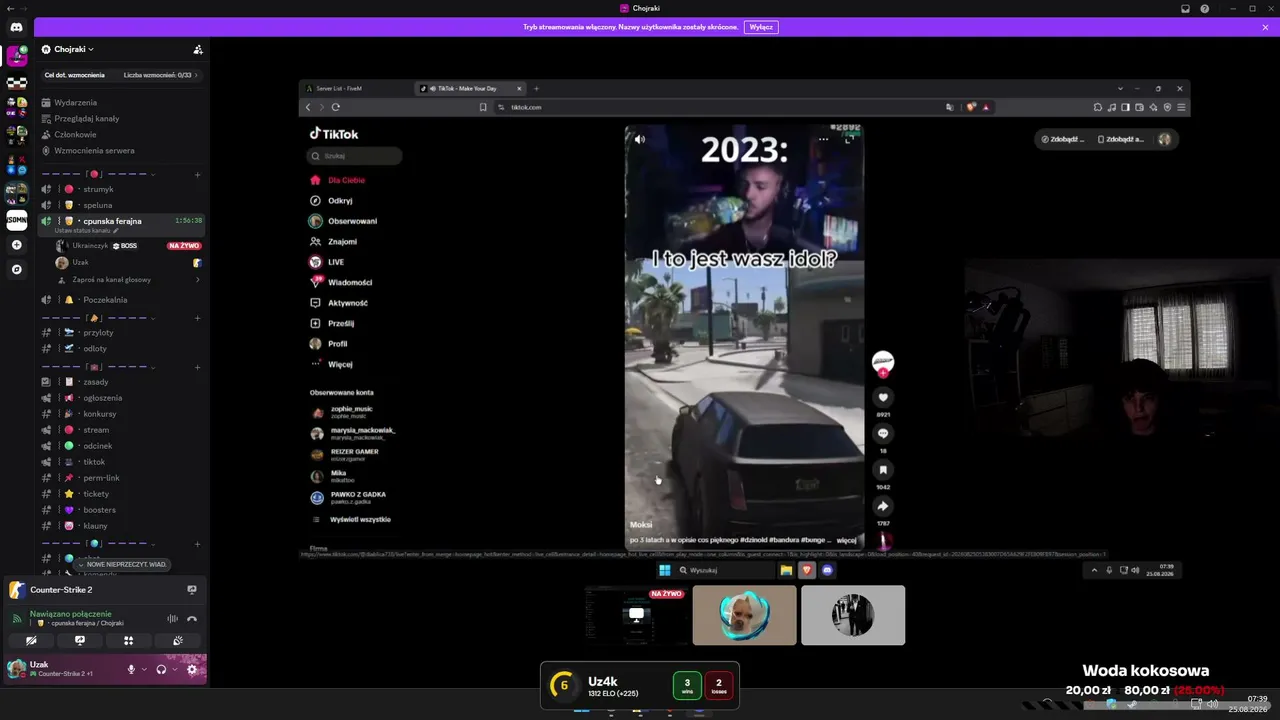
Task: Open TikTok Wiadomości inbox
Action: pyautogui.click(x=350, y=282)
